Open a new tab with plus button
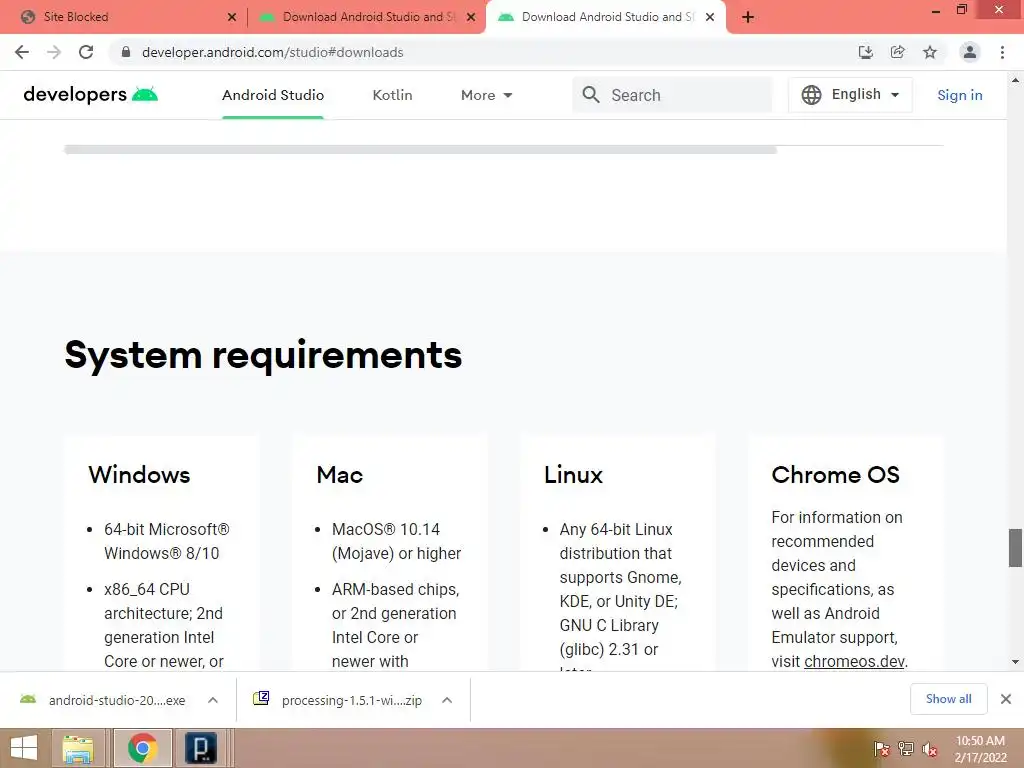 [x=748, y=17]
